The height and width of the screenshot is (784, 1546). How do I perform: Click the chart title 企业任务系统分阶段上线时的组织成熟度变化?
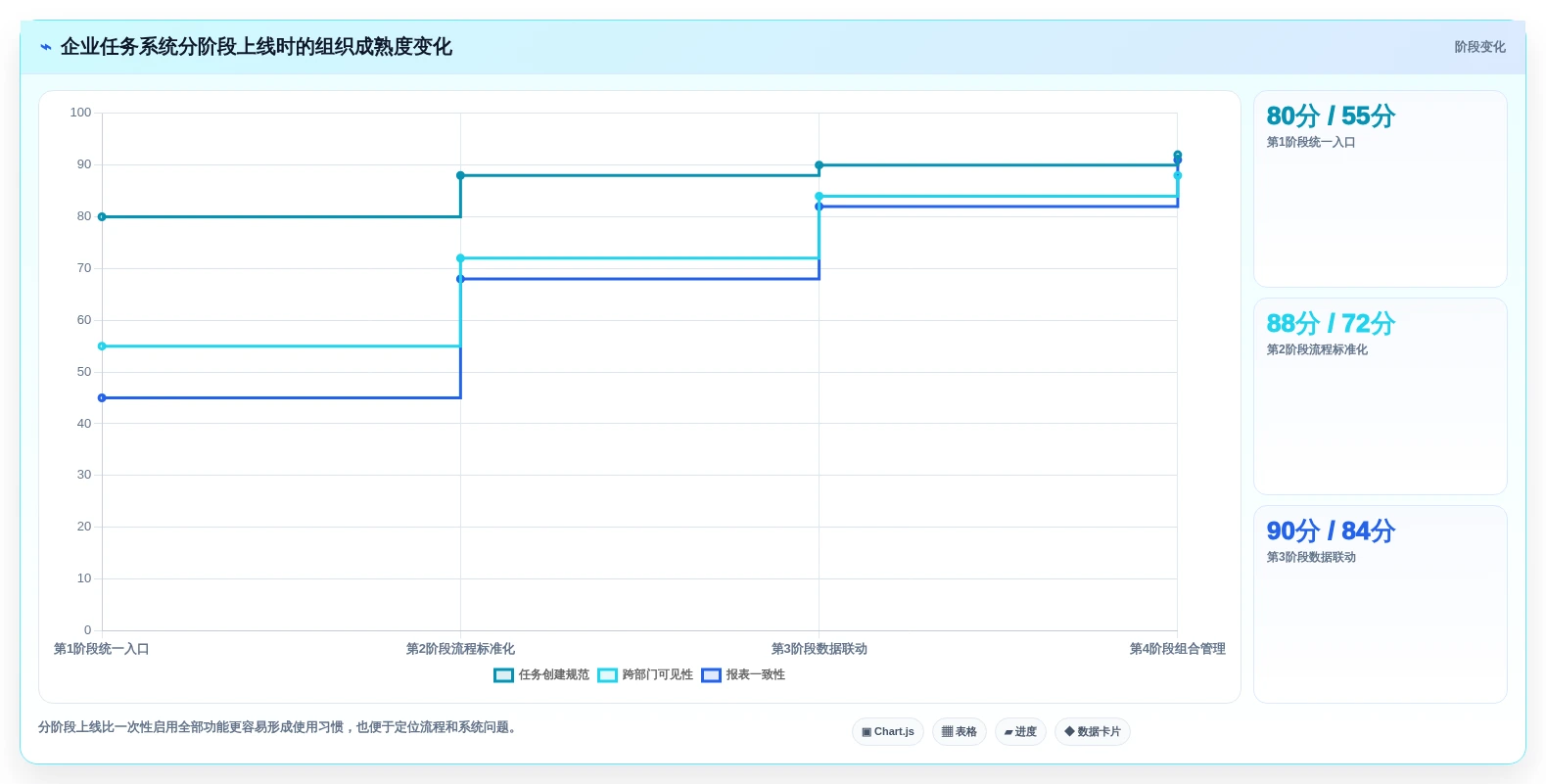click(257, 47)
